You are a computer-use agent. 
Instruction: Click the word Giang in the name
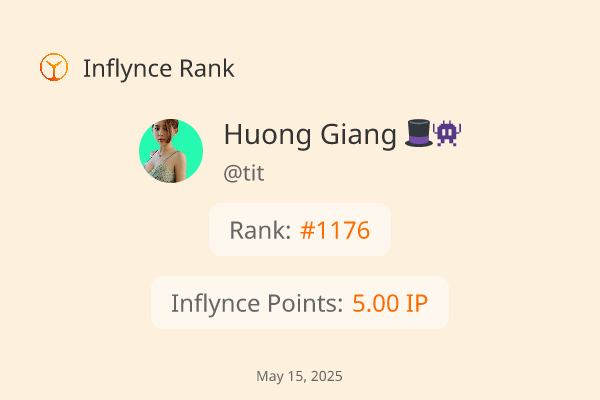[358, 135]
